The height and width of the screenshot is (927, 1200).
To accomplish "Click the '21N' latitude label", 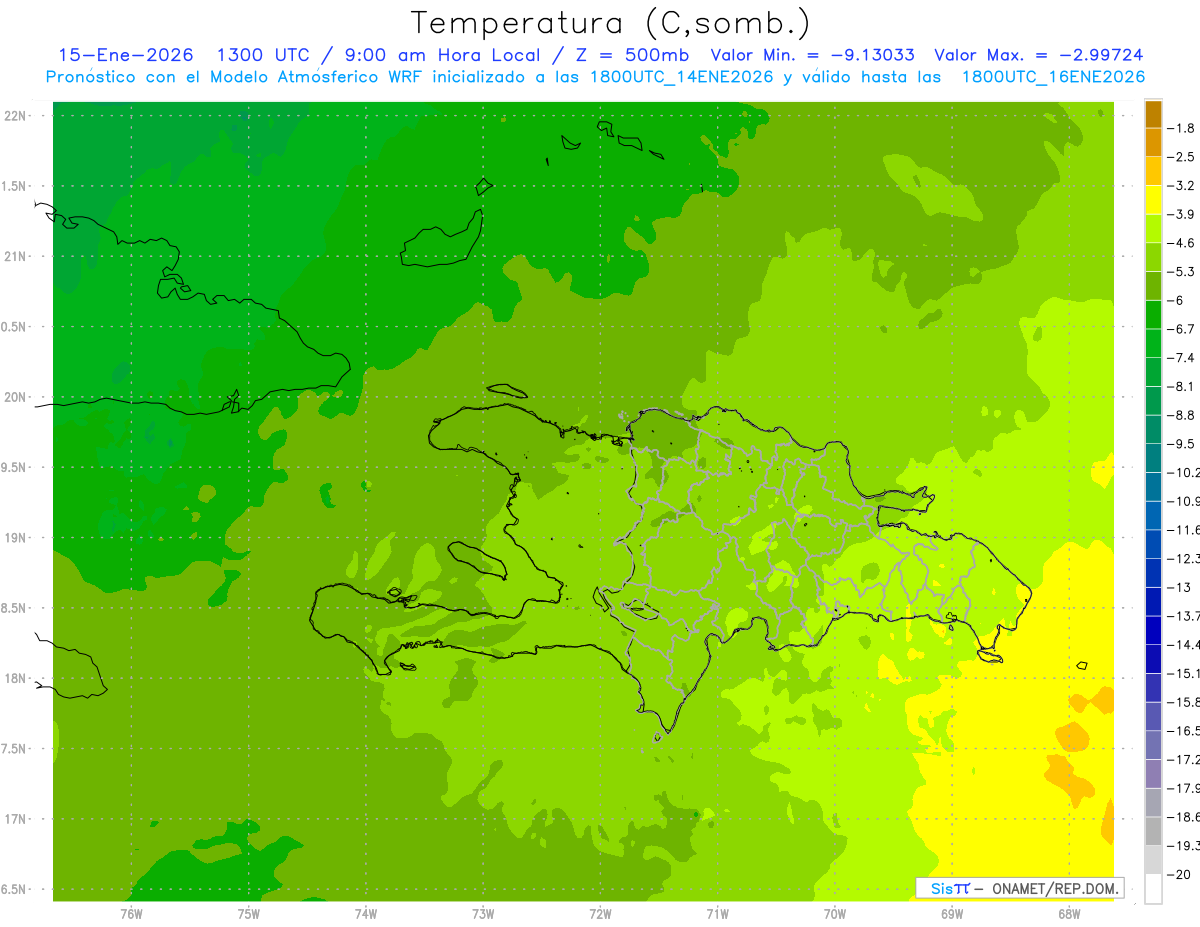I will pyautogui.click(x=16, y=256).
